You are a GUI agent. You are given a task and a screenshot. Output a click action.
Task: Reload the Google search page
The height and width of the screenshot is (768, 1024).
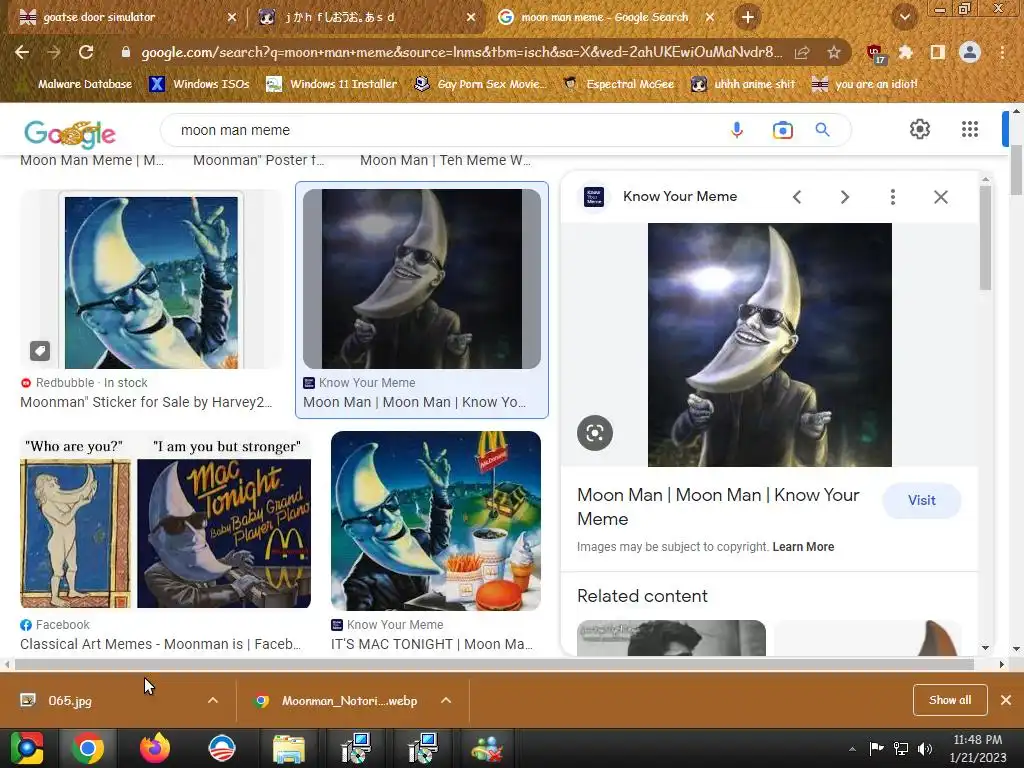86,52
